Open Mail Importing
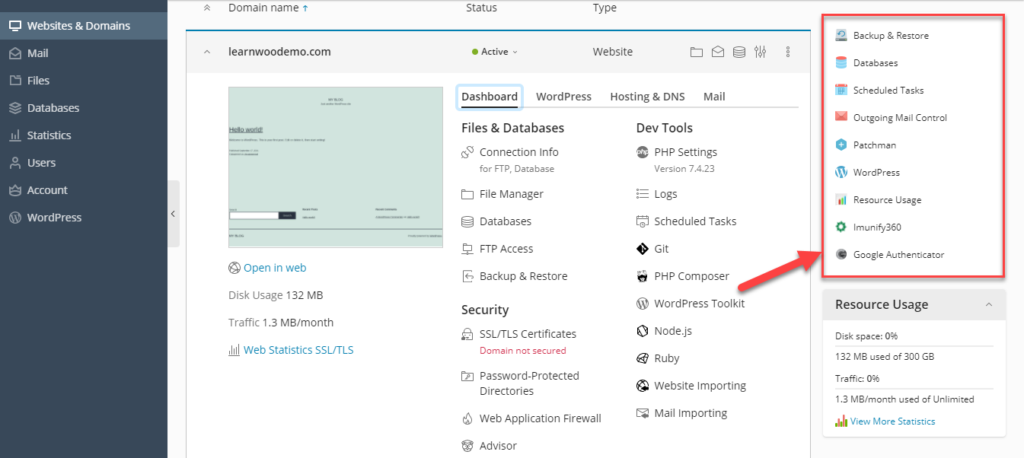Screen dimensions: 1024x458 [x=690, y=414]
